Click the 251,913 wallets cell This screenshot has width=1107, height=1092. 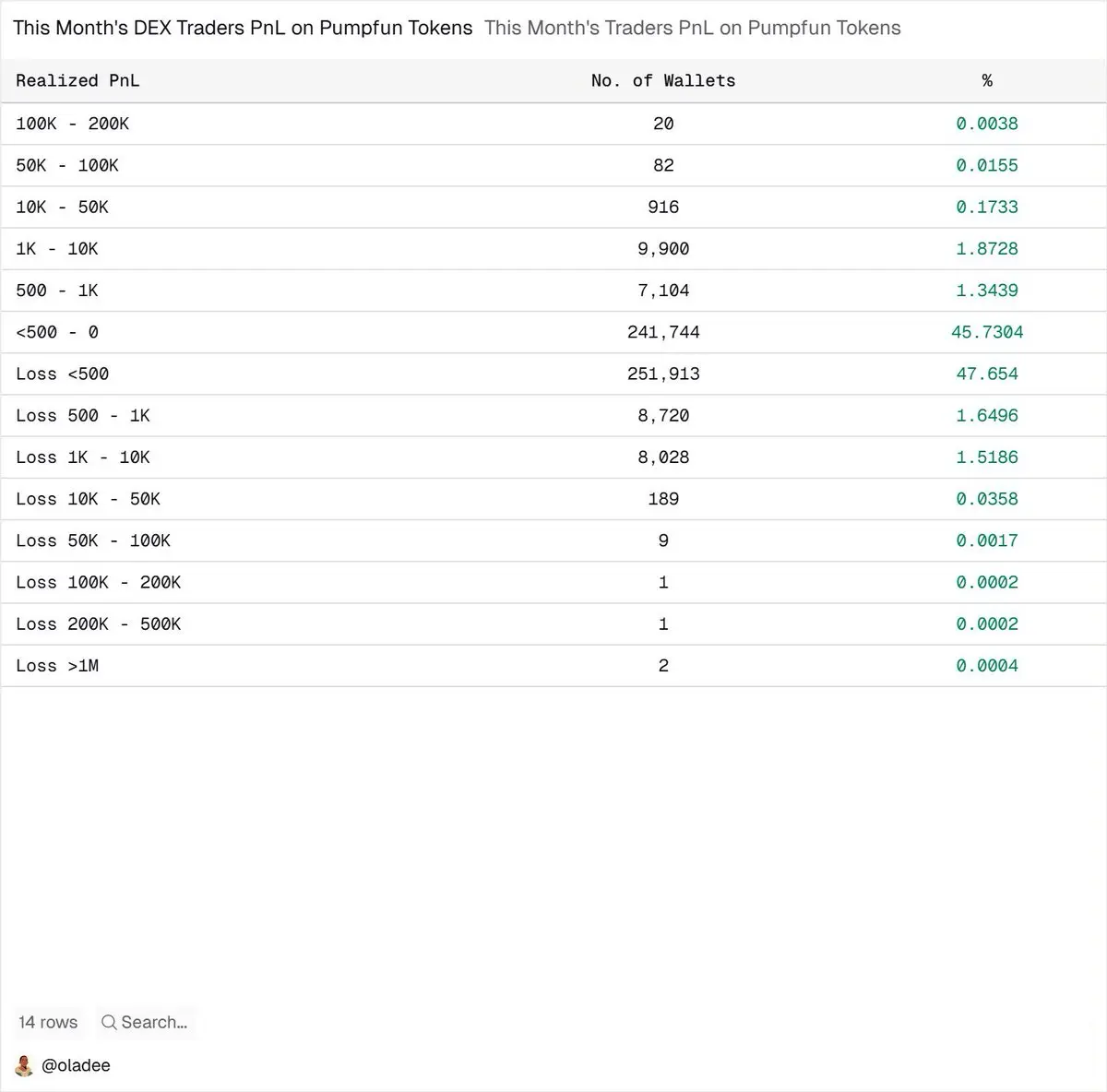tap(663, 374)
